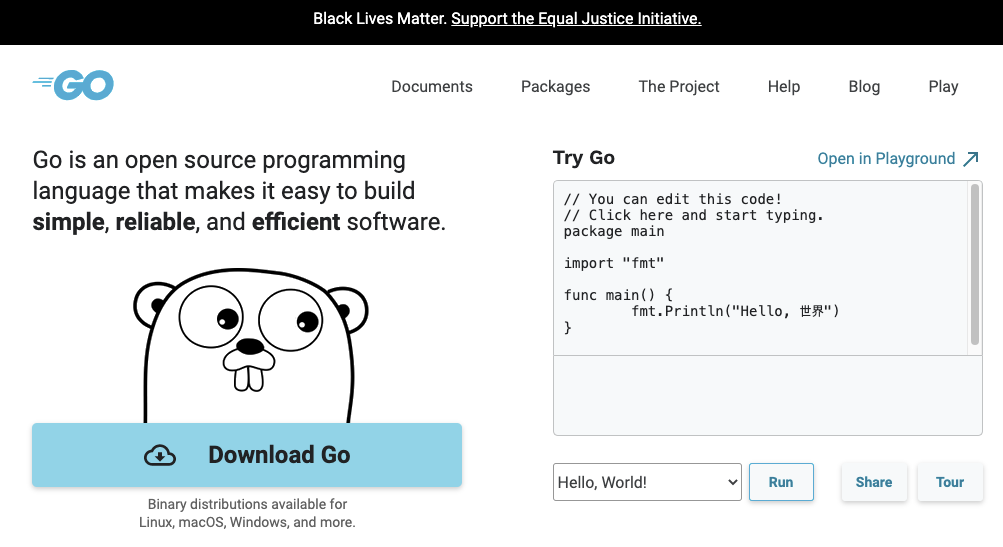Click the 'Binary distributions available for' caption
This screenshot has height=547, width=1003.
coord(248,504)
